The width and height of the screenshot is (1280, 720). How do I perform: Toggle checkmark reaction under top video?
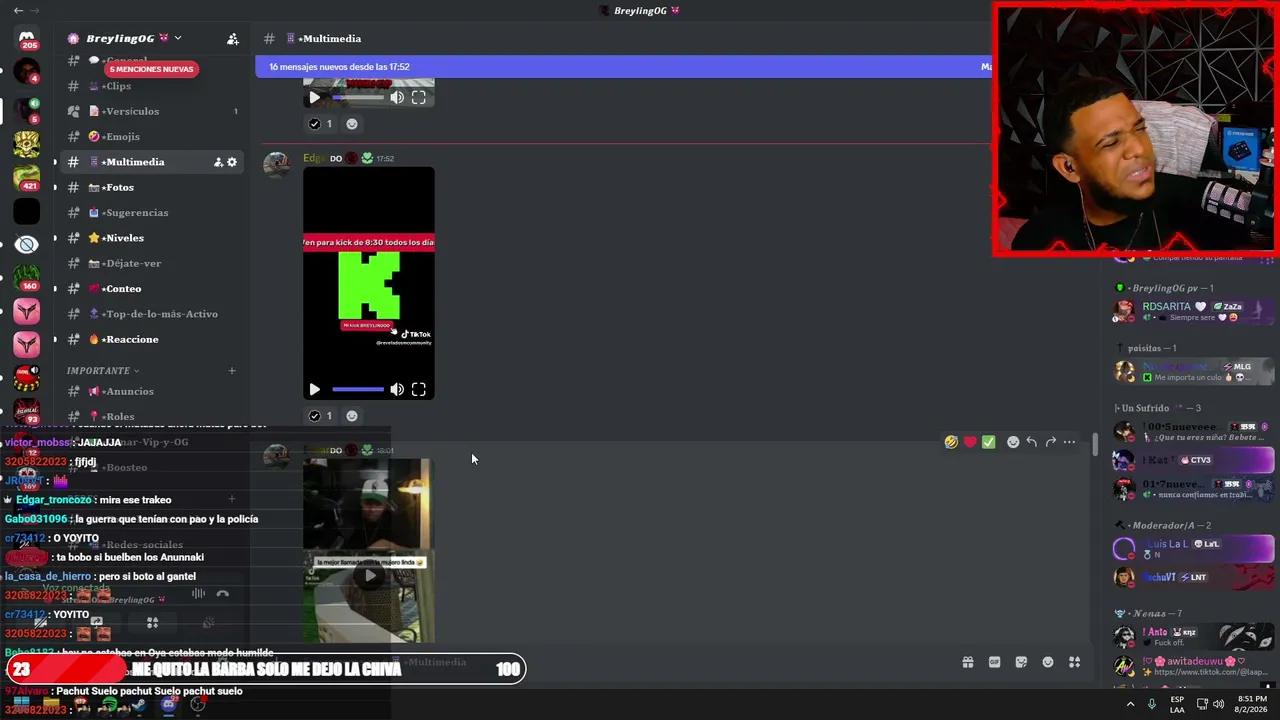[x=321, y=124]
